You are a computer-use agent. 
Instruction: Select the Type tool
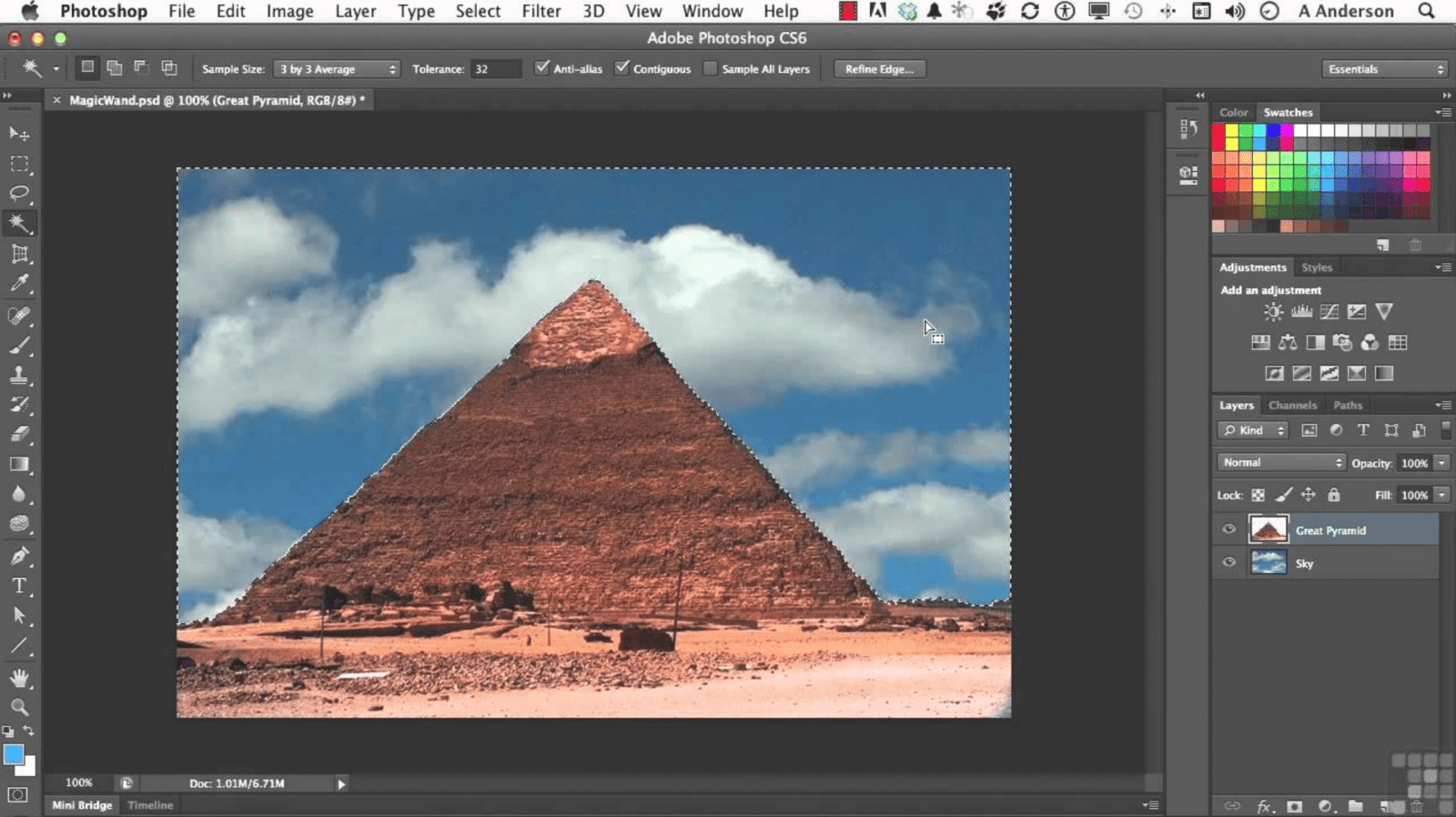[19, 586]
